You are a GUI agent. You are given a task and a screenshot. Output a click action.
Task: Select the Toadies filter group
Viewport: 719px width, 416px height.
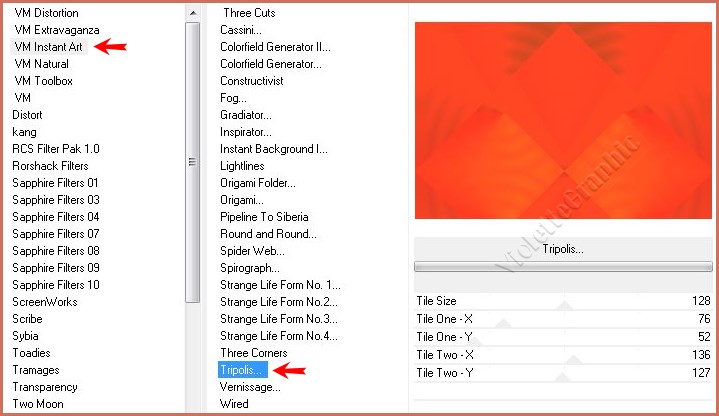pyautogui.click(x=31, y=353)
